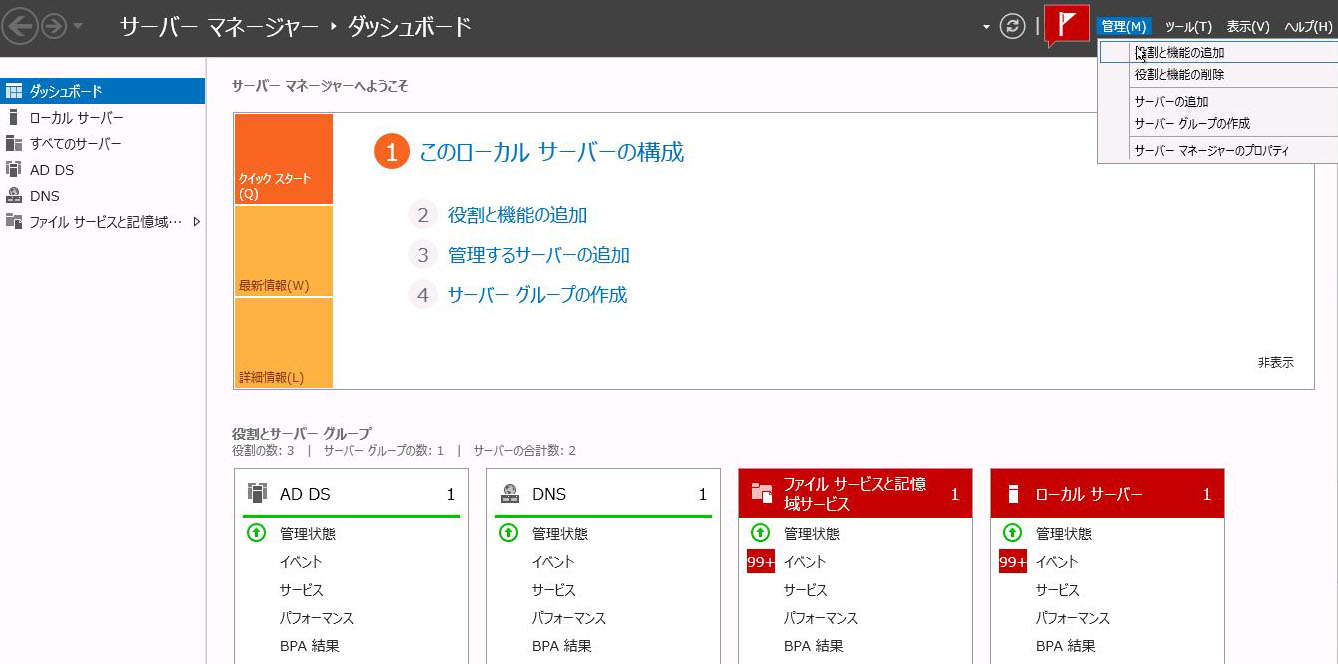Open サービス in the DNS tile
The height and width of the screenshot is (664, 1338).
tap(554, 590)
